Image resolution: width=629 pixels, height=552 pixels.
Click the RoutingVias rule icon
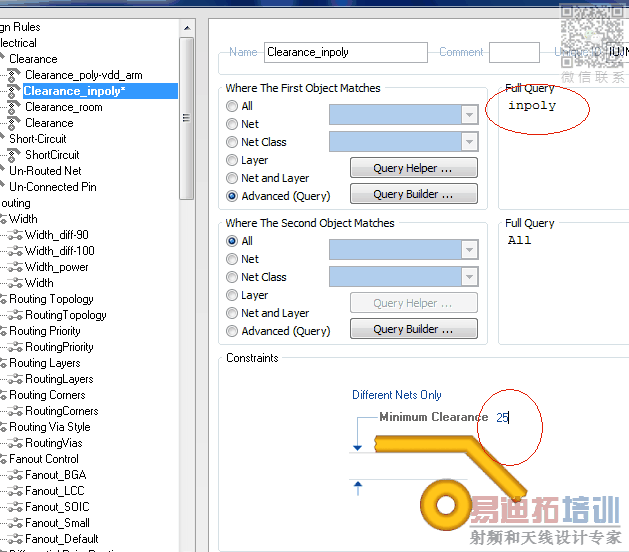[15, 443]
